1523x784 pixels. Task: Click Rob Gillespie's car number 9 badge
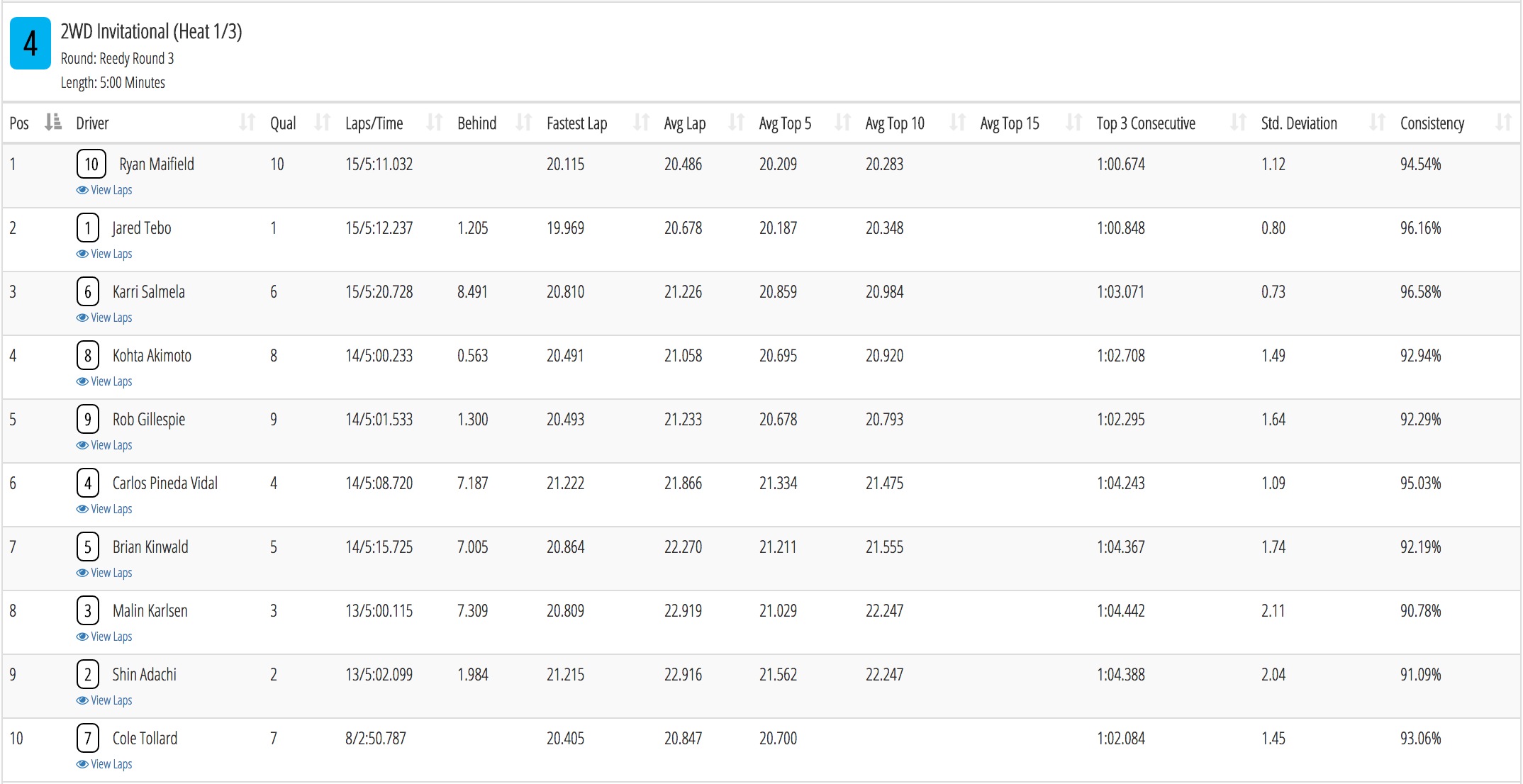pos(88,420)
